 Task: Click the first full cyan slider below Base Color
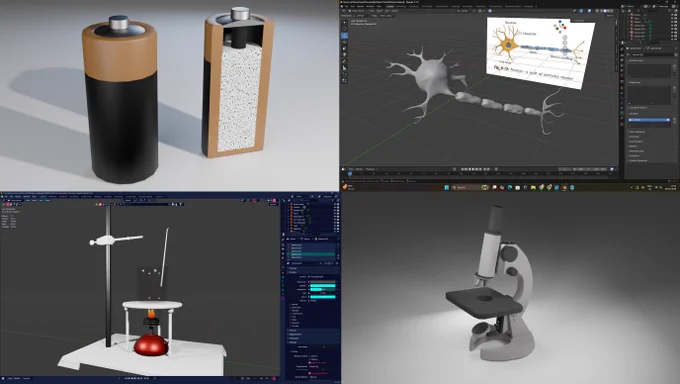coord(323,286)
